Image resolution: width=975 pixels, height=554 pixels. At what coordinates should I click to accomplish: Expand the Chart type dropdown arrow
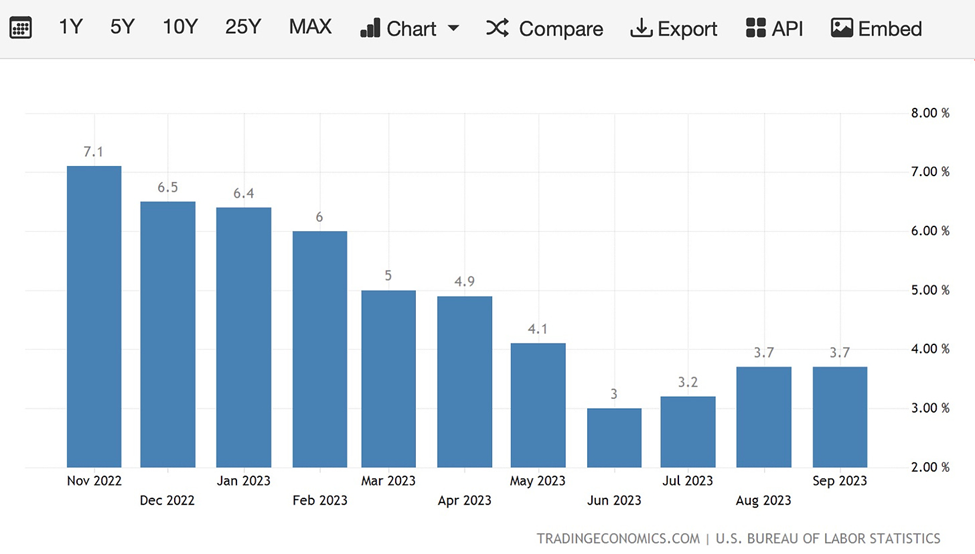[x=453, y=28]
